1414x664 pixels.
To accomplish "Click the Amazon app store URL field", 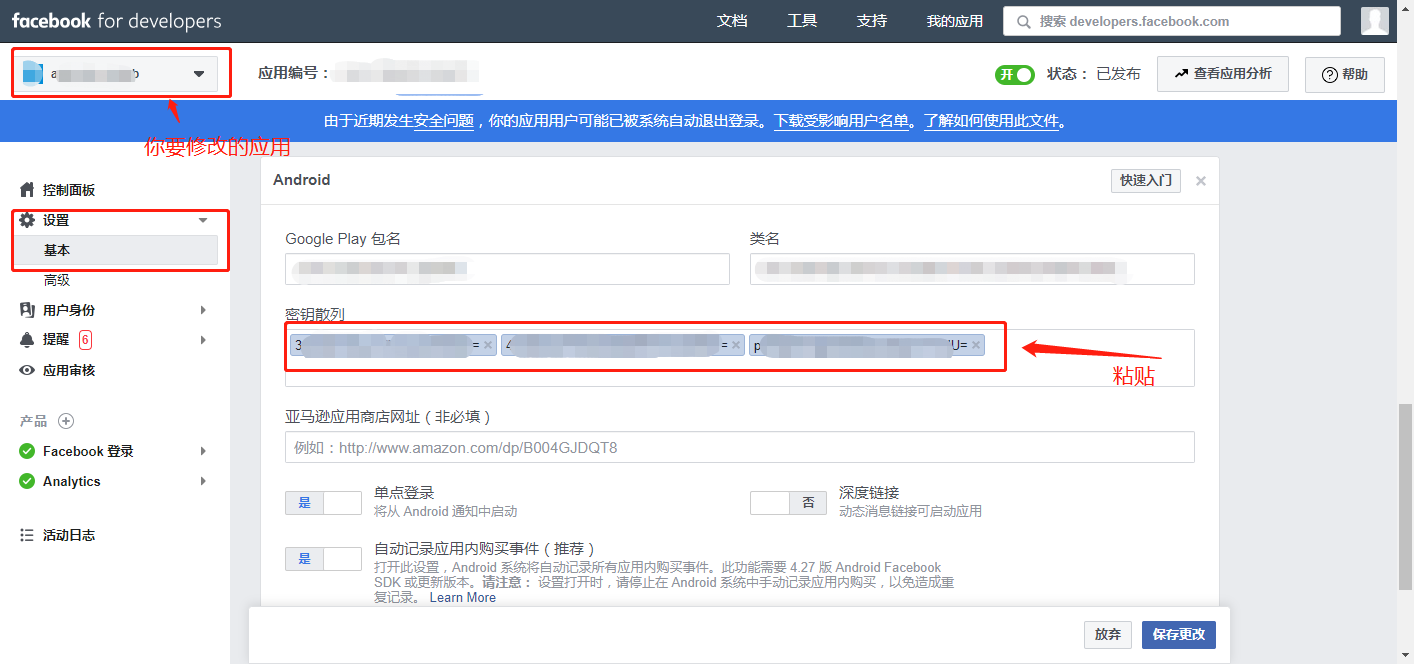I will (x=740, y=447).
